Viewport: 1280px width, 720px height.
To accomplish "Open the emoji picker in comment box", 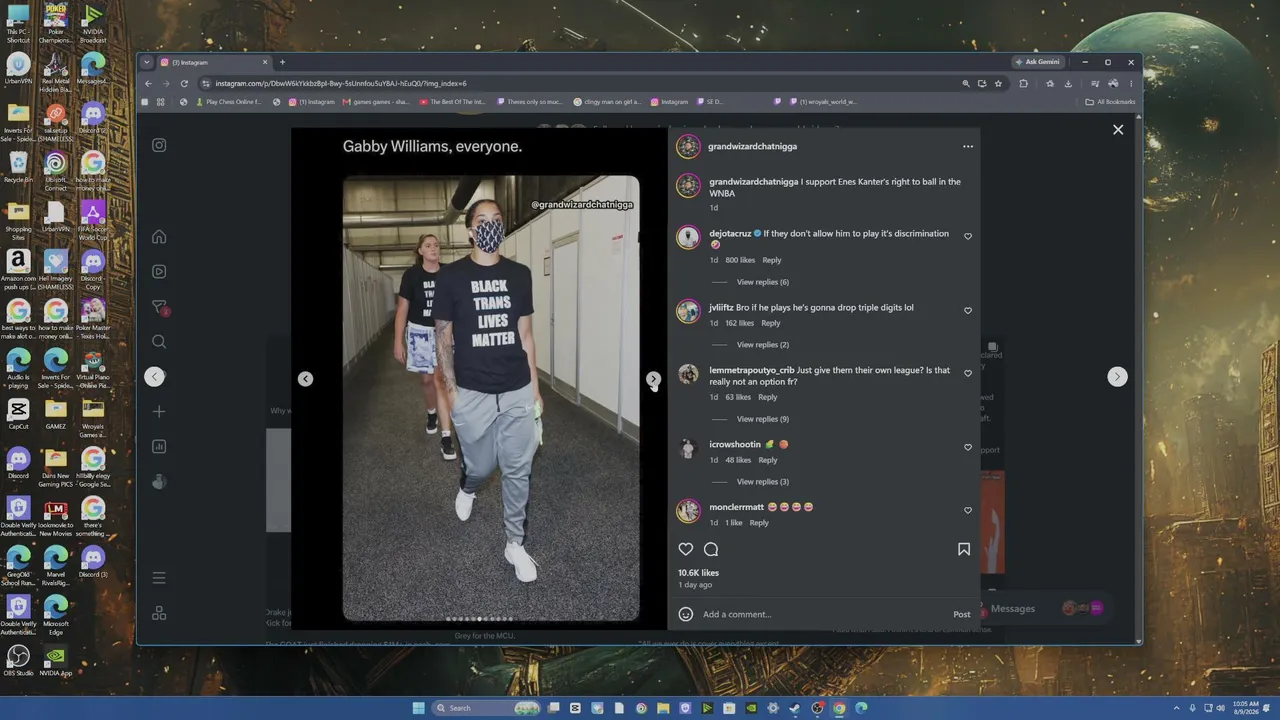I will pyautogui.click(x=686, y=614).
